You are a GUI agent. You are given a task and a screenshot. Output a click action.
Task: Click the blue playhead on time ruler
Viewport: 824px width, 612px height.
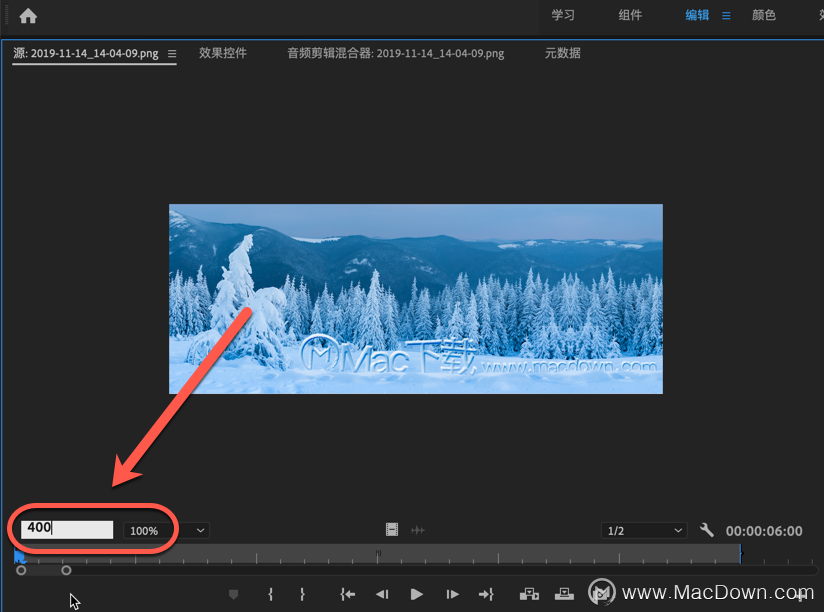(19, 556)
